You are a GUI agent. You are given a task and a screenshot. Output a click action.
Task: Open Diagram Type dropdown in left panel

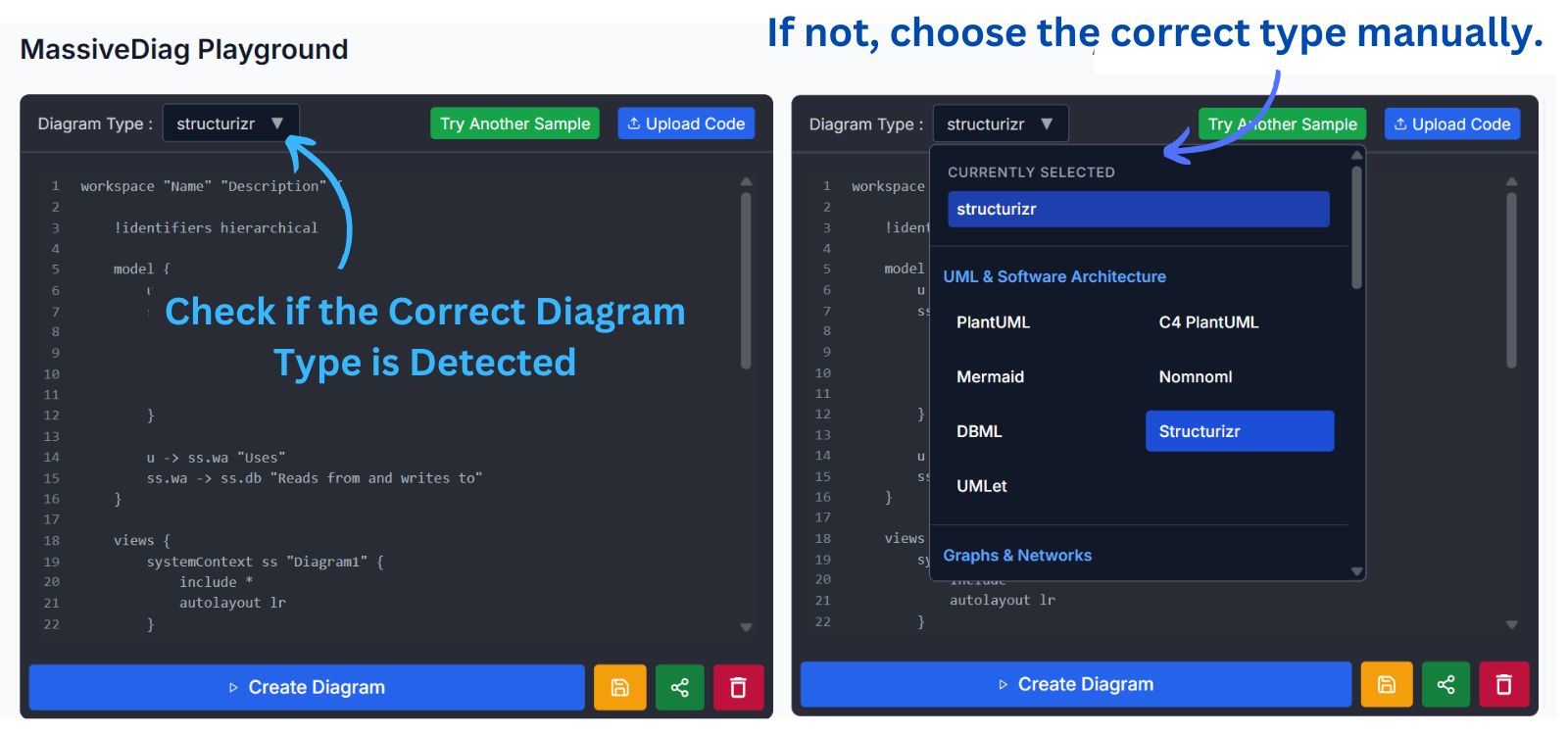pos(230,123)
